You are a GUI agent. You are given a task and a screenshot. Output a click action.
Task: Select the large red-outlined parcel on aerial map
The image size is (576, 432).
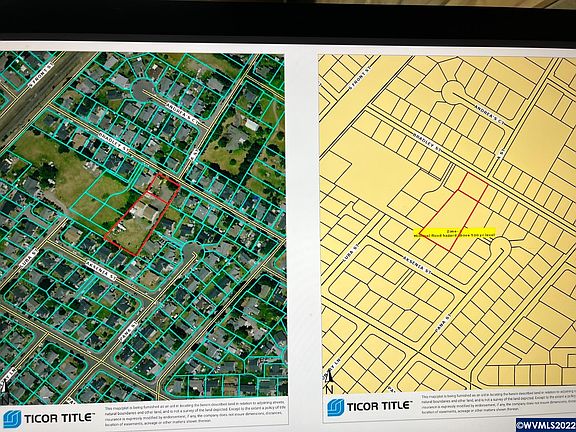click(135, 225)
